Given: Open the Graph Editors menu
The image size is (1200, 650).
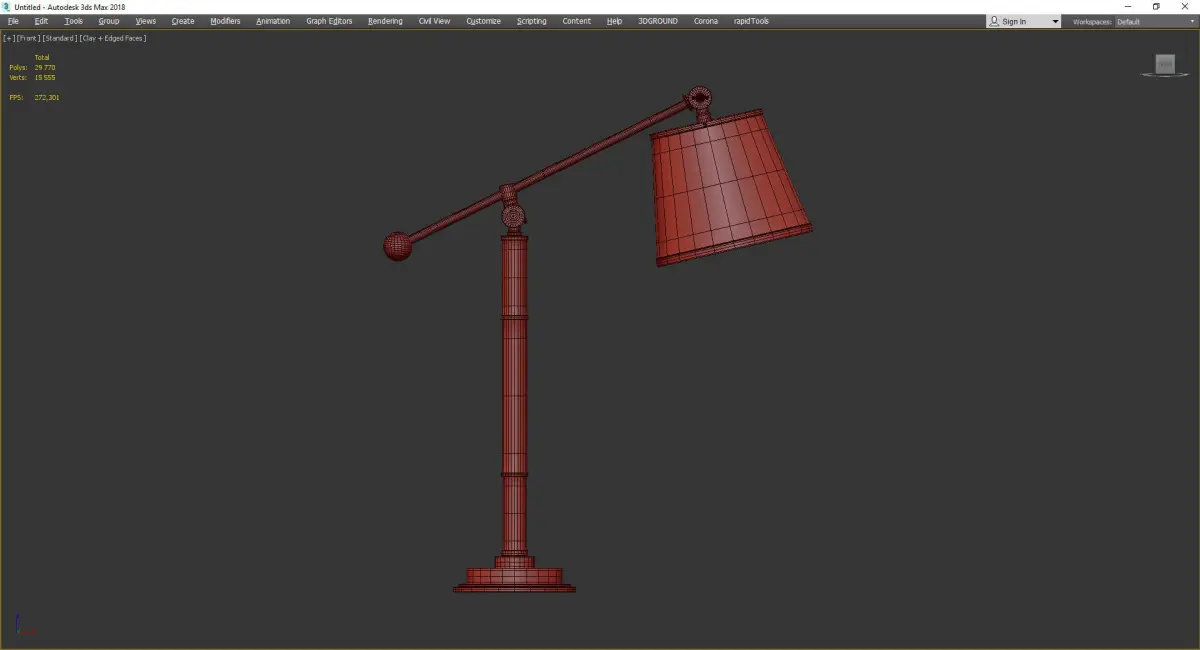Looking at the screenshot, I should (x=329, y=21).
